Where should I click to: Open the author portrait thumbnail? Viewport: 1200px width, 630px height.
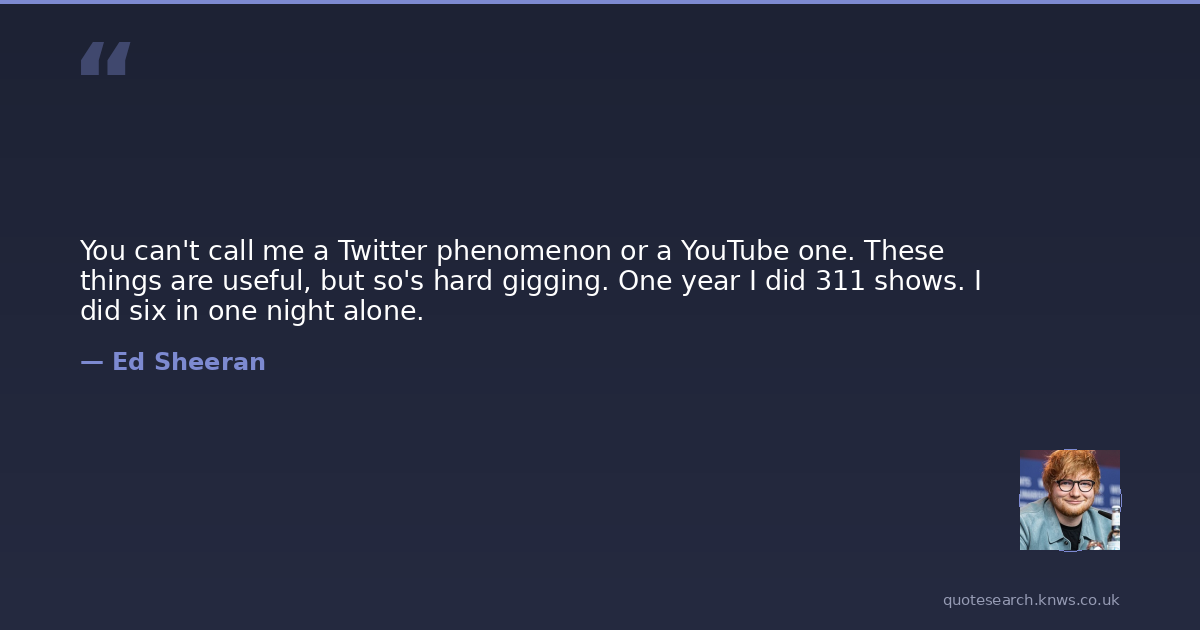tap(1069, 500)
